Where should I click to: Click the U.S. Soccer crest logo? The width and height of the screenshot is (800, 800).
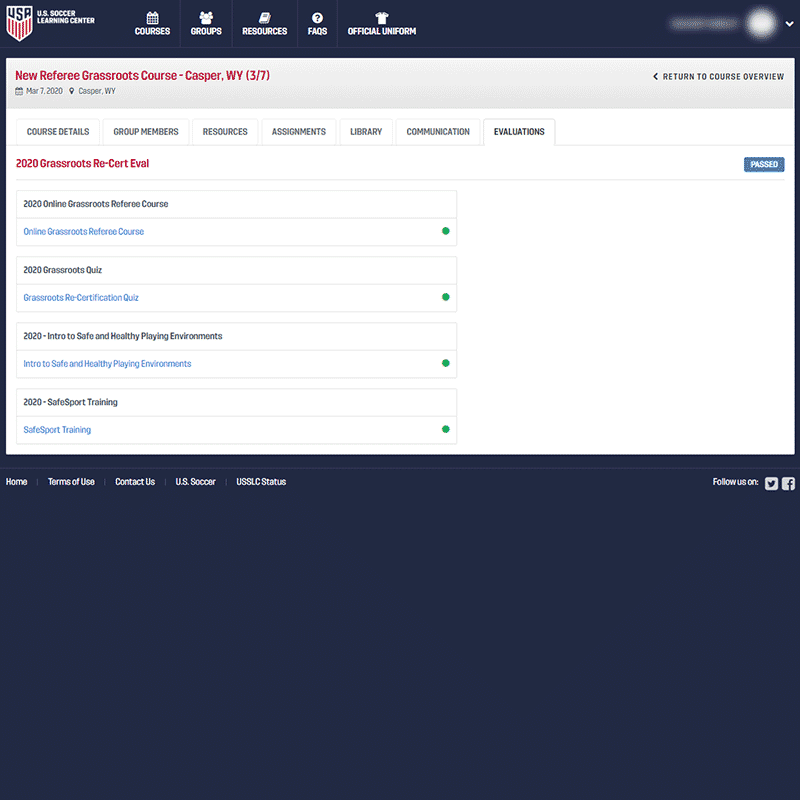coord(19,23)
